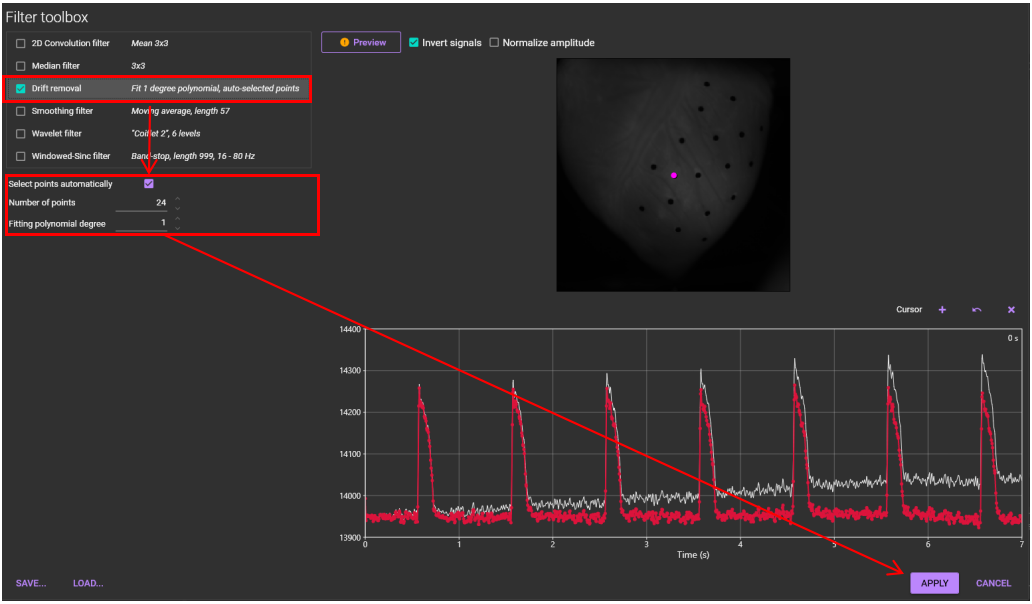Viewport: 1032px width, 604px height.
Task: Turn on the Wavelet filter checkbox
Action: tap(21, 134)
